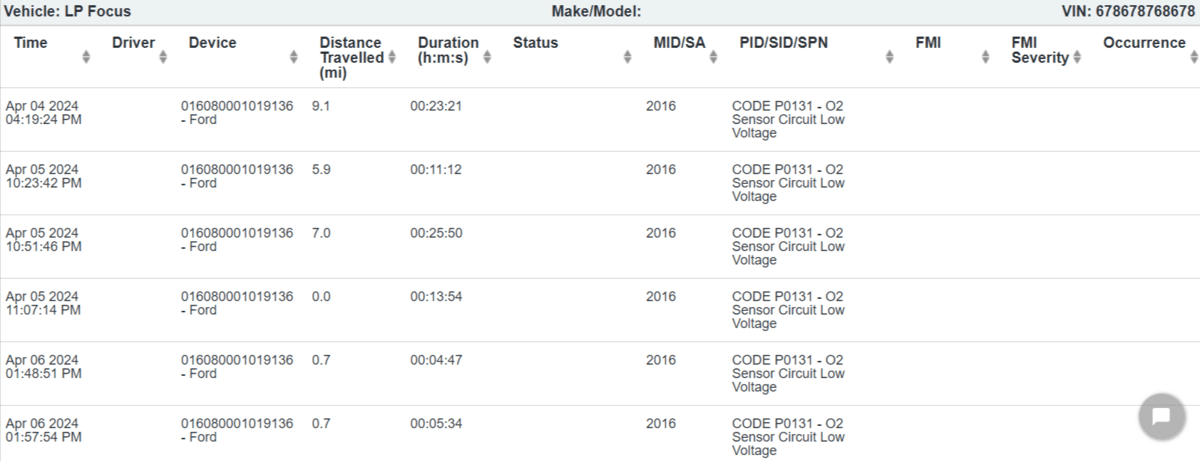Sort by FMI Severity arrows
The image size is (1200, 461).
(x=1077, y=58)
